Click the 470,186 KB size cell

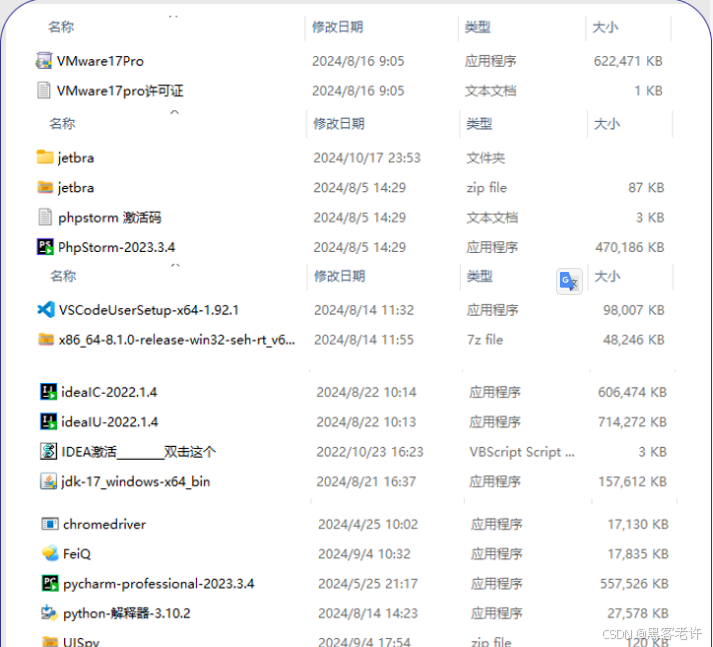coord(630,247)
